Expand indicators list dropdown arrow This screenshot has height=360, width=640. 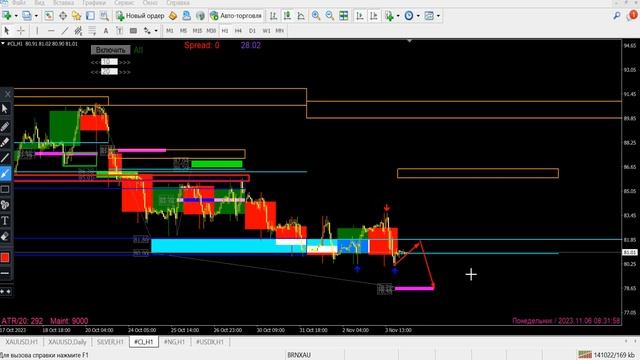pyautogui.click(x=398, y=16)
